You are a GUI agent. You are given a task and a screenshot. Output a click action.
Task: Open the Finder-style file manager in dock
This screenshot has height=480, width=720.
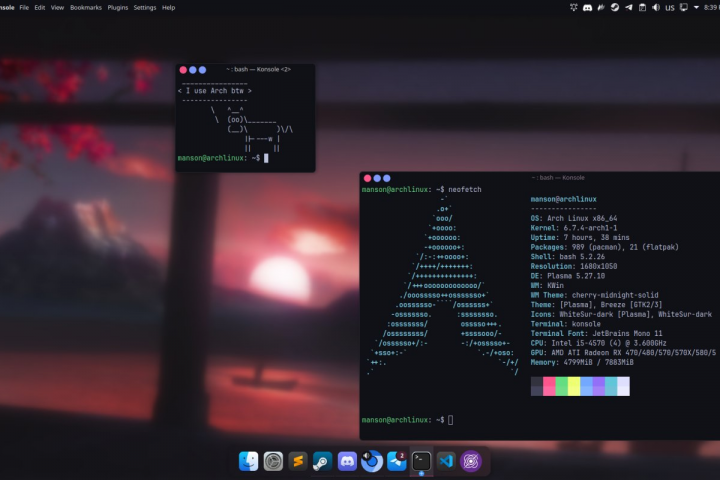pyautogui.click(x=248, y=461)
